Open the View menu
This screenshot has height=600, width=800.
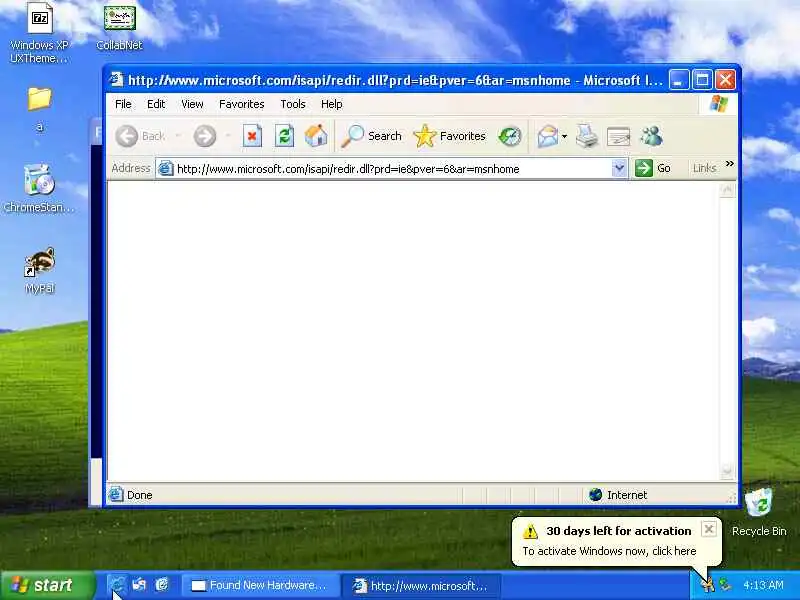tap(192, 104)
